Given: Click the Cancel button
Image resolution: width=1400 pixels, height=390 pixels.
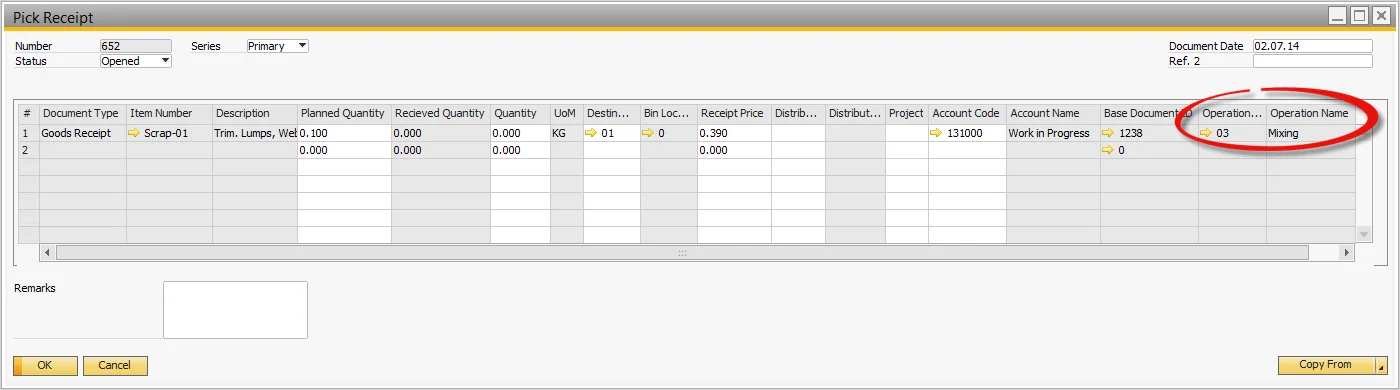Looking at the screenshot, I should pyautogui.click(x=115, y=366).
